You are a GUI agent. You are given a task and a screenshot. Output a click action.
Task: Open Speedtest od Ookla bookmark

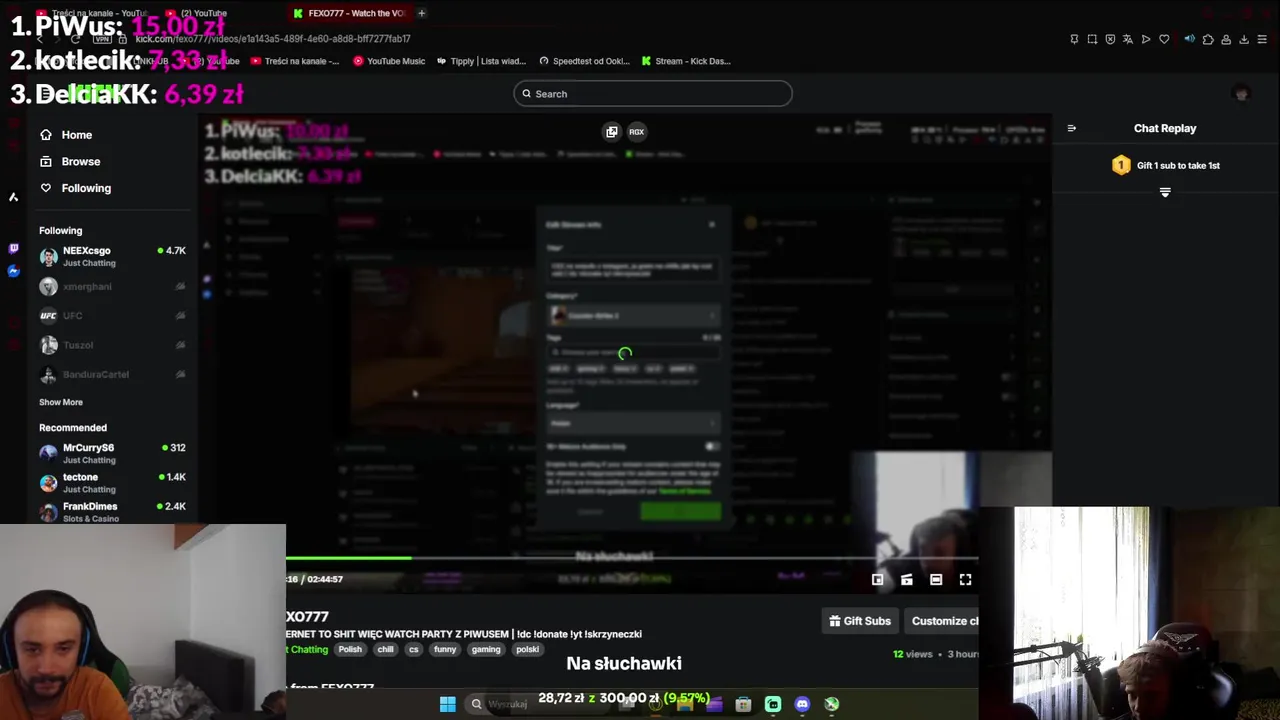point(584,61)
